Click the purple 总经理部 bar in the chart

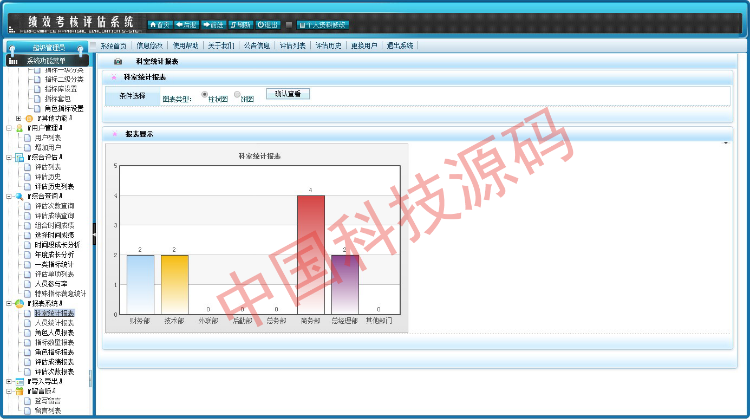[345, 285]
